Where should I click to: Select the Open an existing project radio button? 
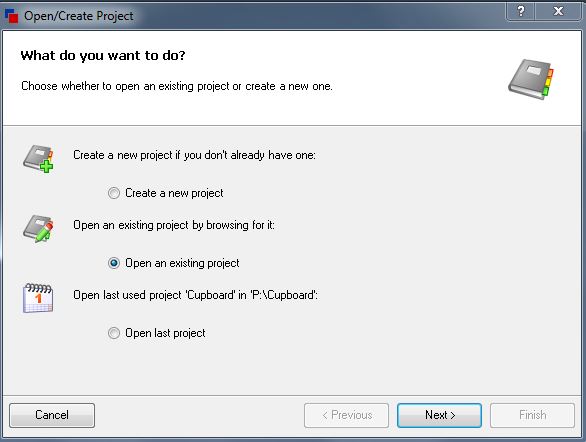pyautogui.click(x=114, y=263)
